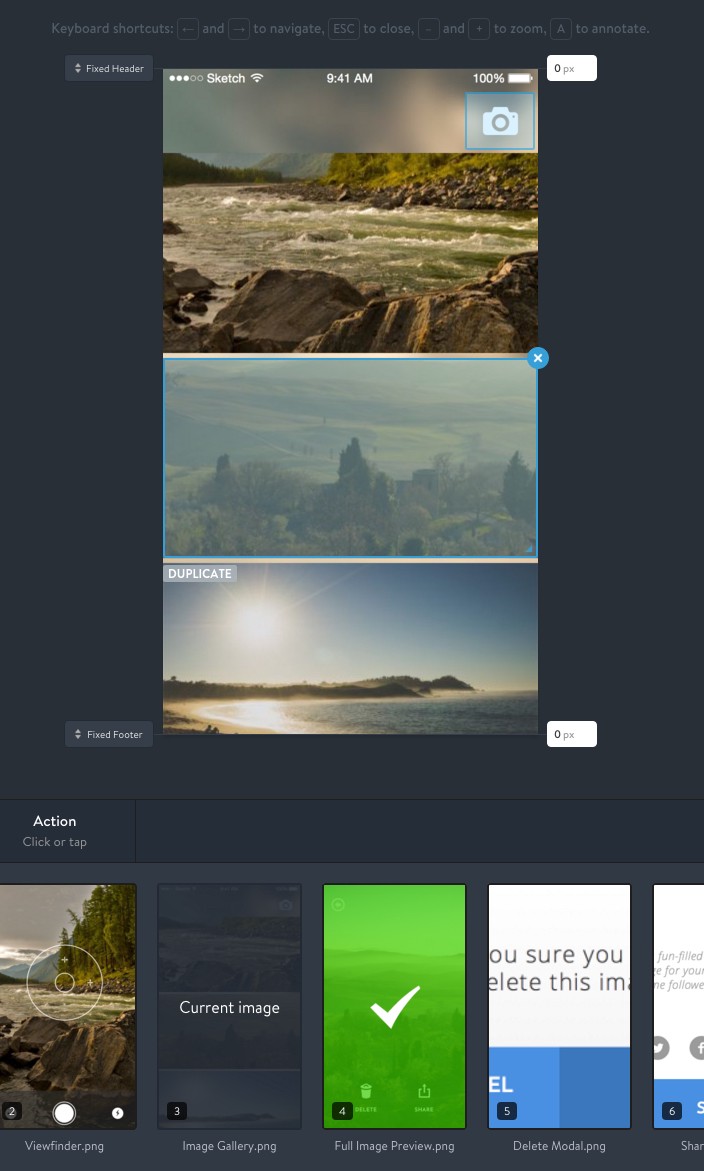Remove the selected hotspot with the blue X

pos(537,358)
